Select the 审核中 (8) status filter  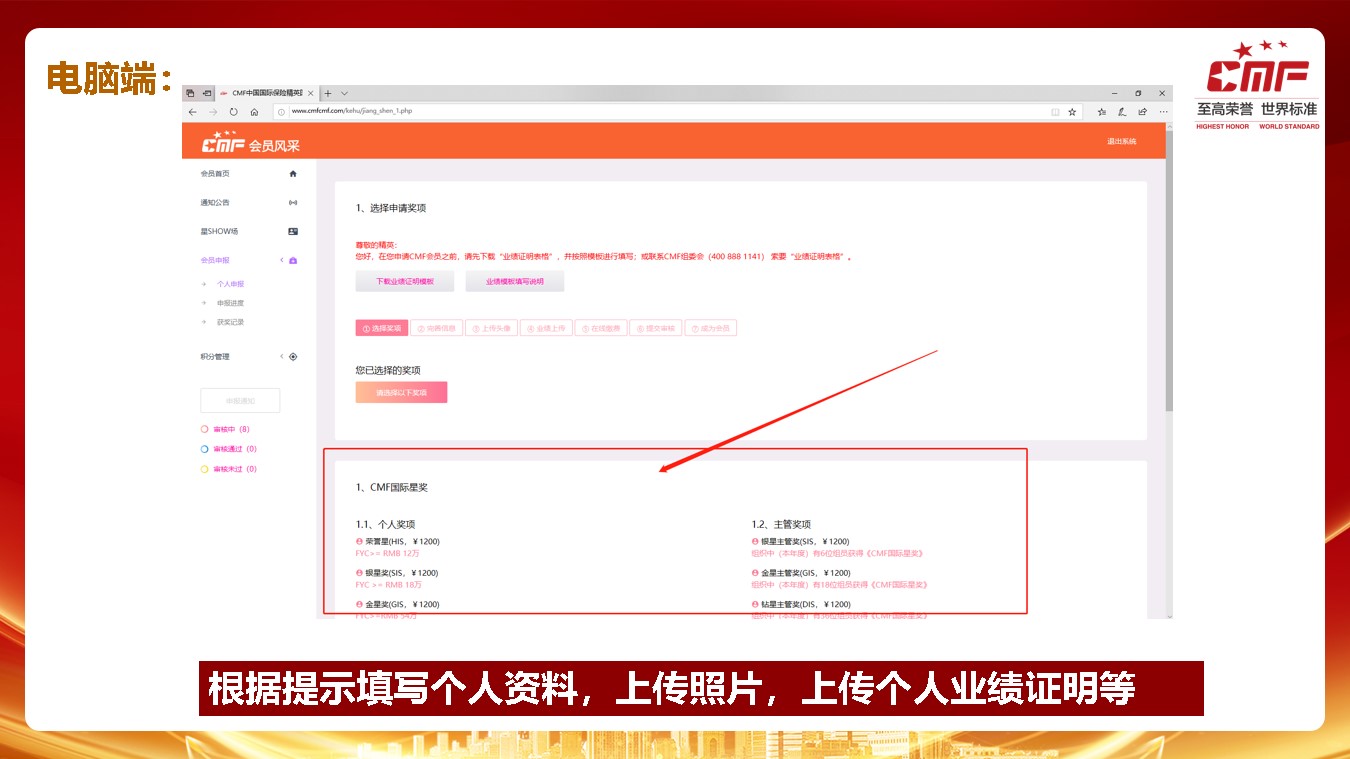225,429
